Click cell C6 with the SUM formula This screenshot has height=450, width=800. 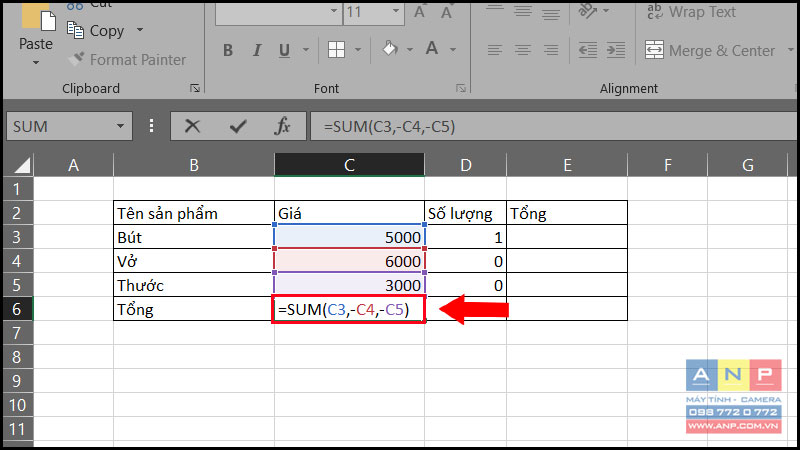[x=349, y=309]
